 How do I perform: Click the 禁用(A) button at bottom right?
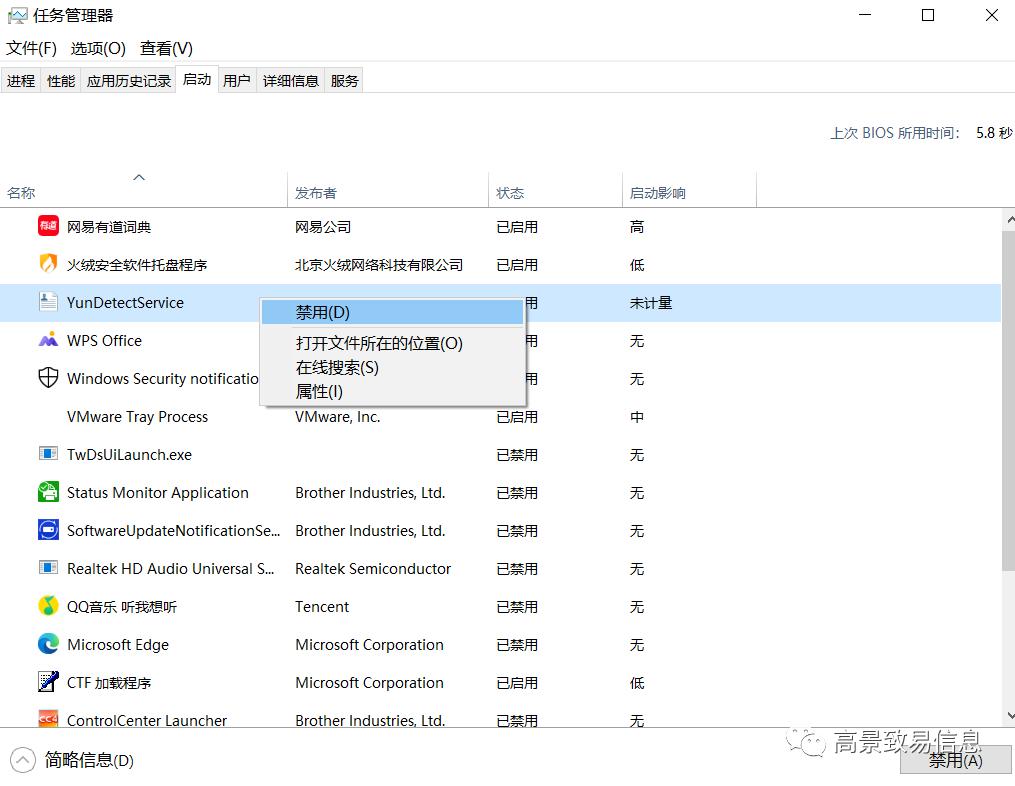954,760
